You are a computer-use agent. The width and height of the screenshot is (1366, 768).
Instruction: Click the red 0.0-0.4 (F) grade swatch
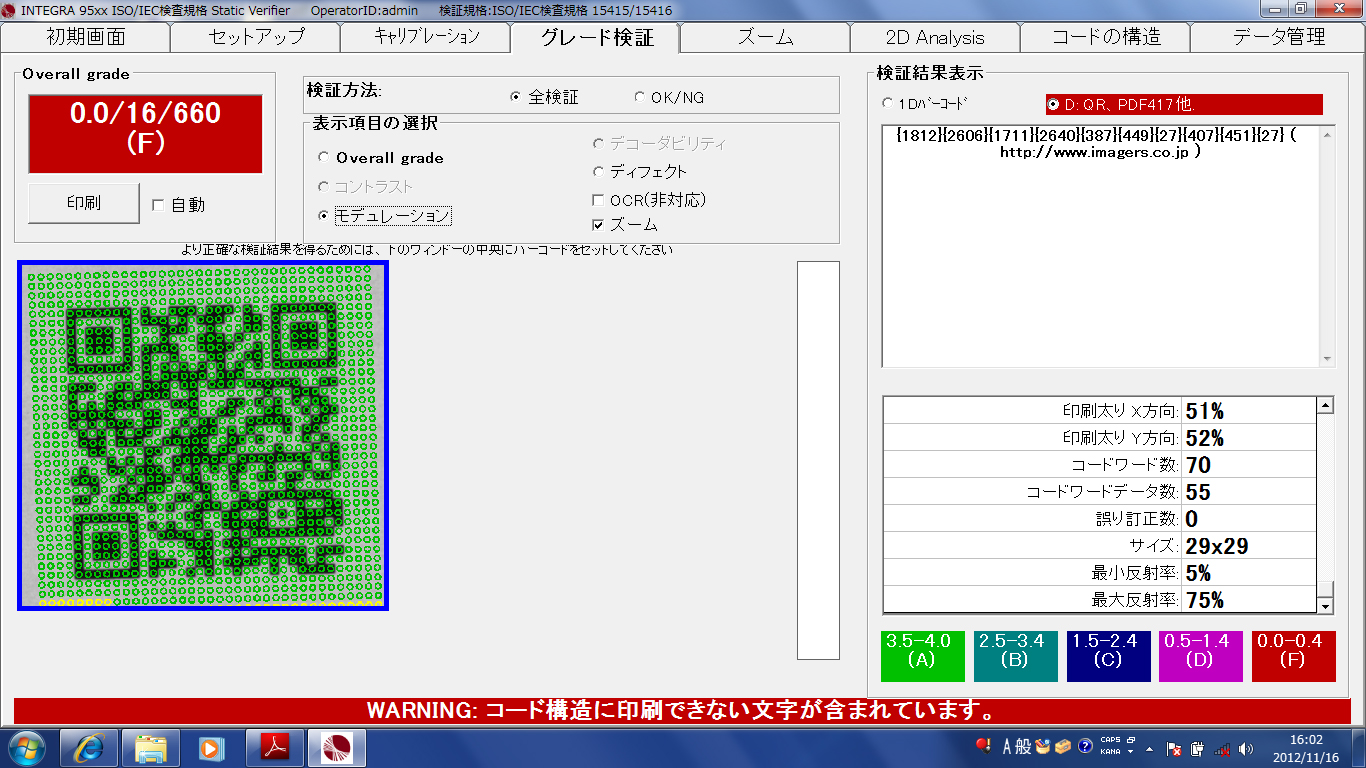click(1293, 656)
